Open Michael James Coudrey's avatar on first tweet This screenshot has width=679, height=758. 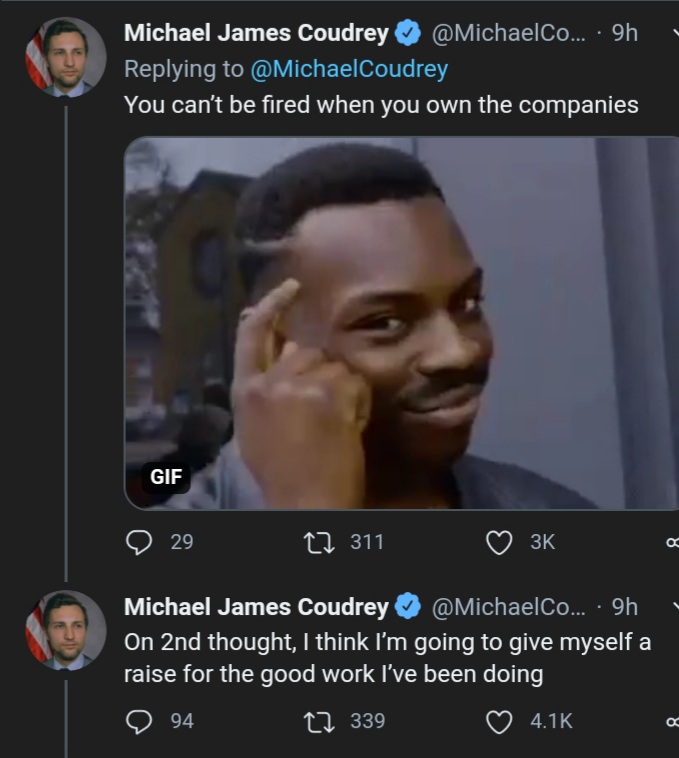(x=66, y=57)
